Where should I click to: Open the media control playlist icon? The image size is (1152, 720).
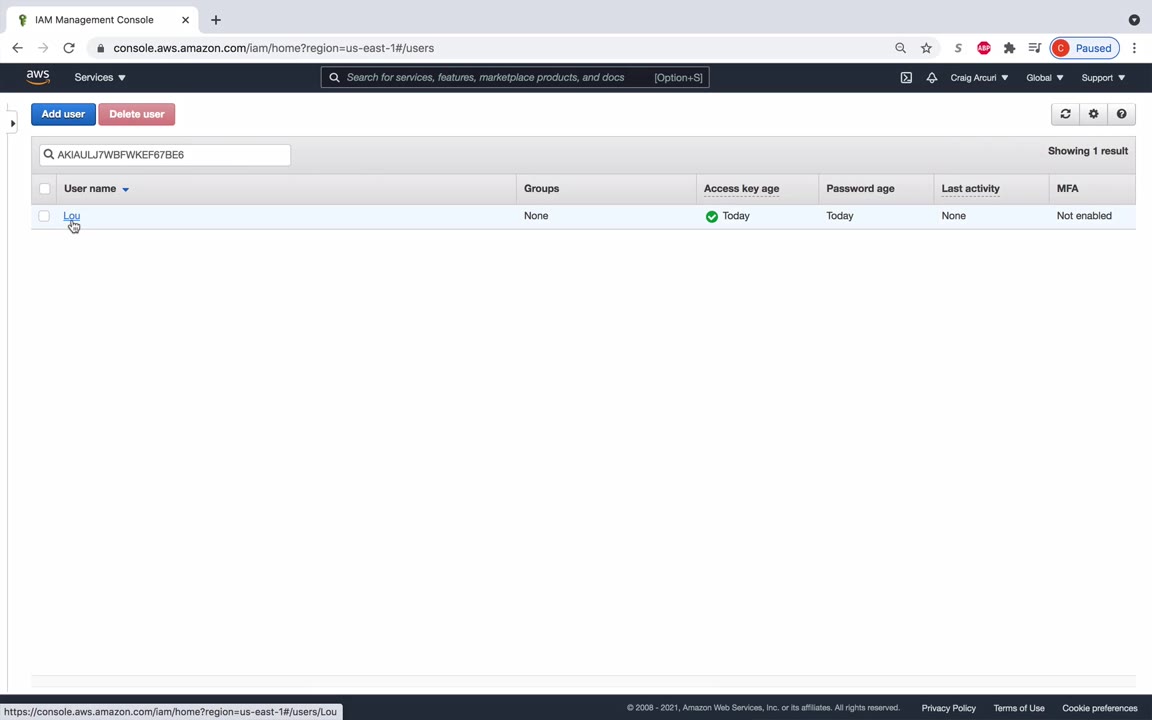point(1034,48)
